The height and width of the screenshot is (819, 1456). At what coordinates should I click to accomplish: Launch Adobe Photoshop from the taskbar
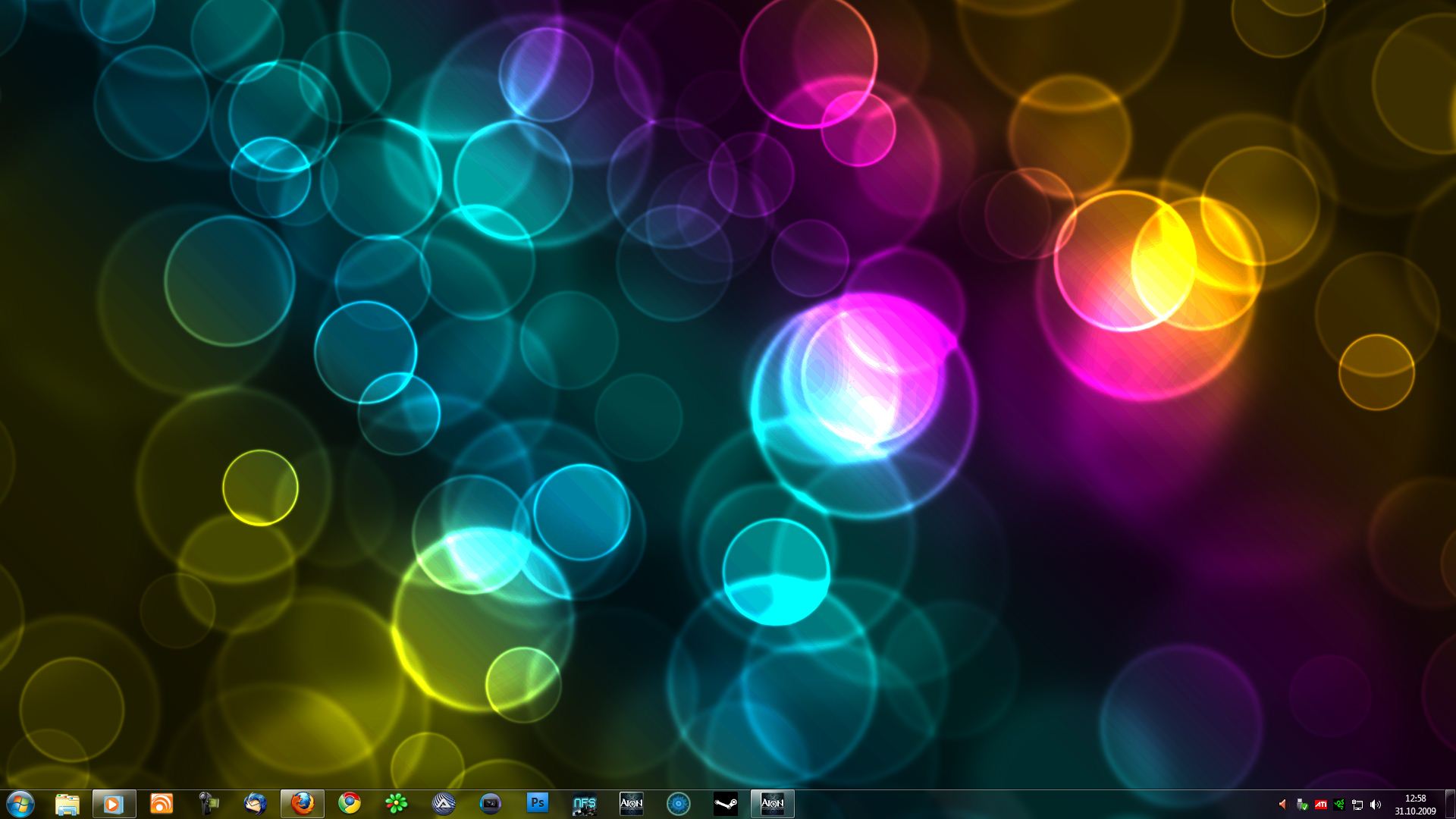pyautogui.click(x=538, y=803)
